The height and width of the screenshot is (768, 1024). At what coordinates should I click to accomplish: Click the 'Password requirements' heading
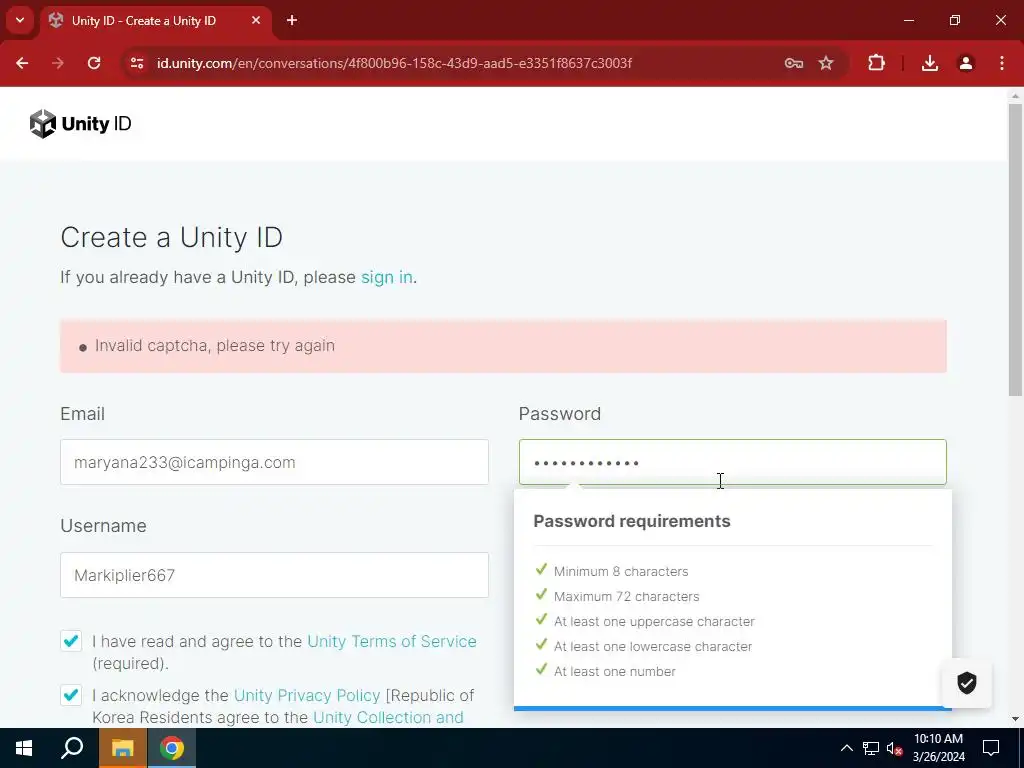[632, 521]
